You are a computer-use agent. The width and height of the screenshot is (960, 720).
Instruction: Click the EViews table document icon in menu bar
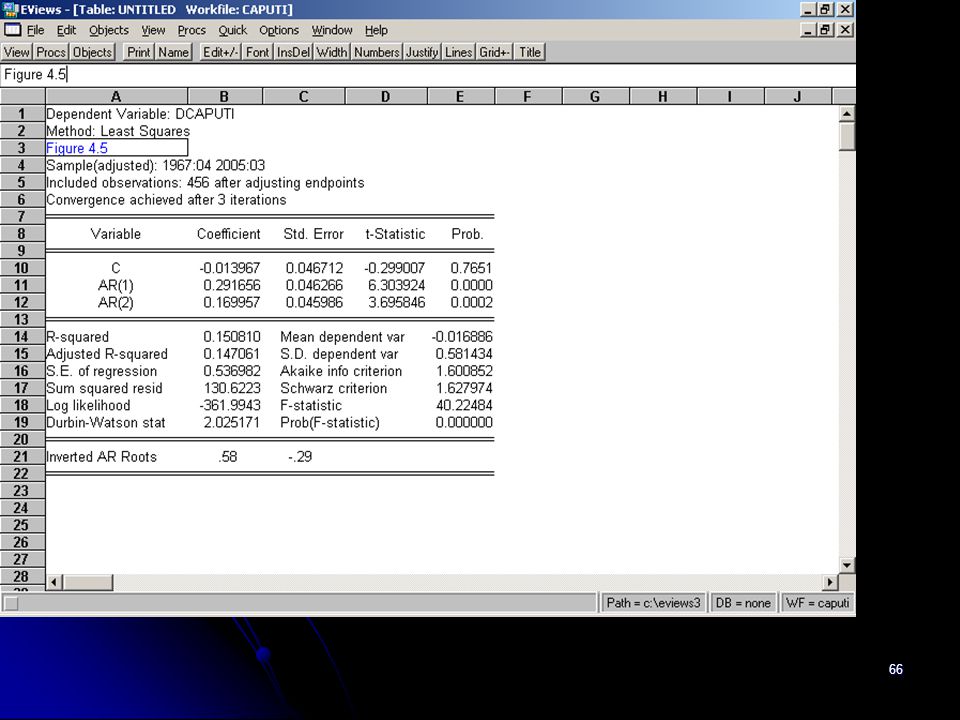(12, 29)
